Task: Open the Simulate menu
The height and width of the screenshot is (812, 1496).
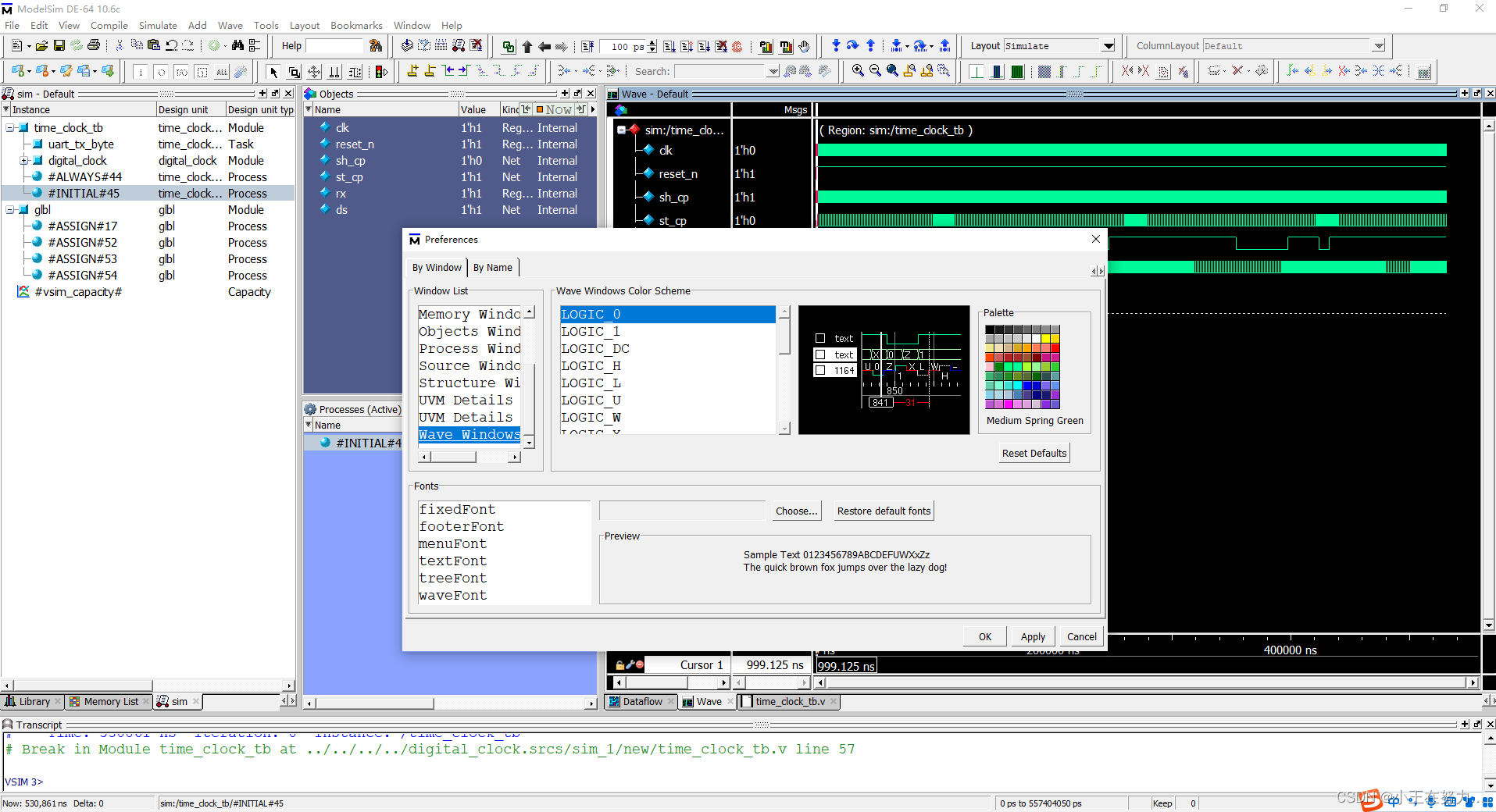Action: pos(158,25)
